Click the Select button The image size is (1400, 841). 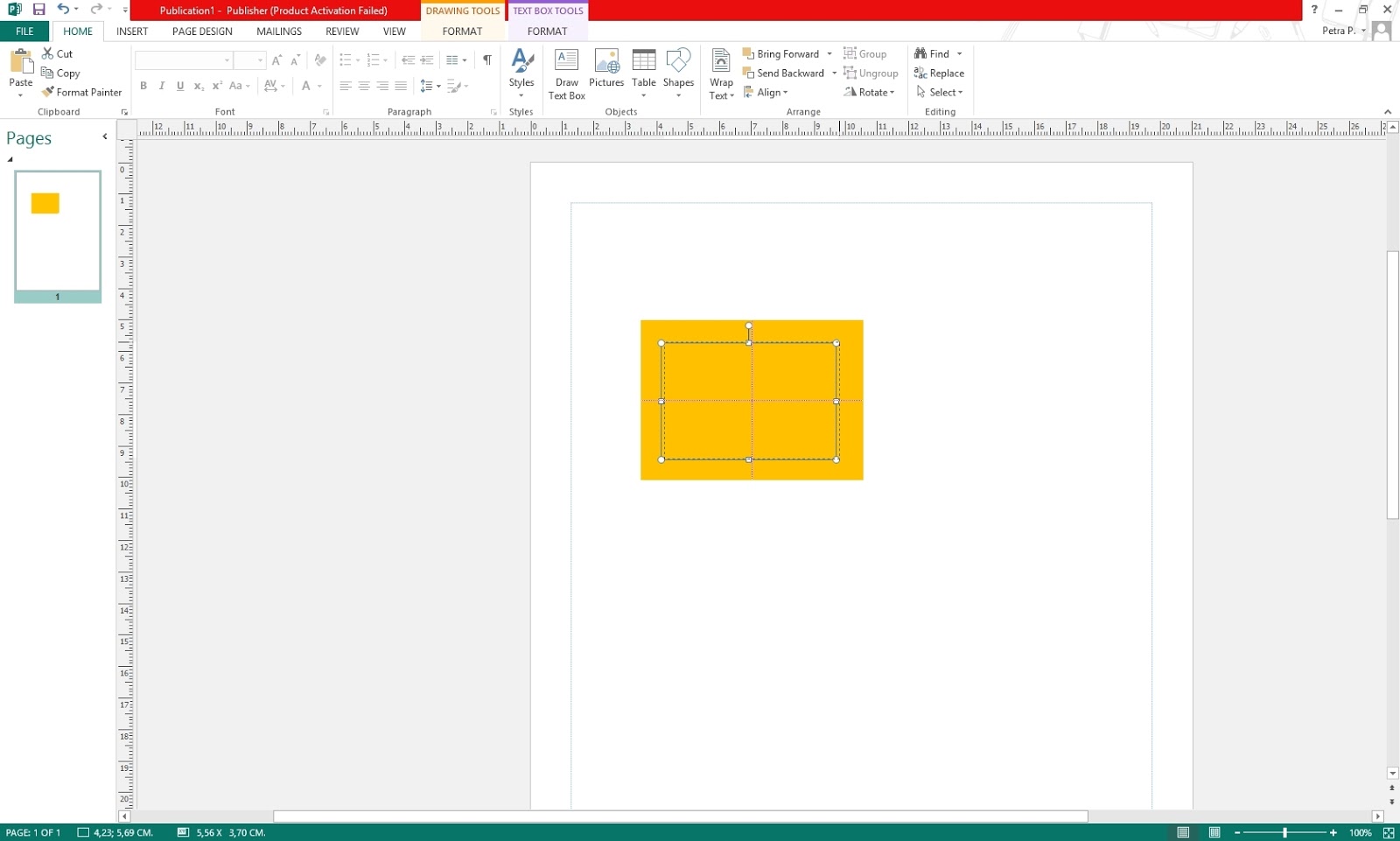pos(939,92)
